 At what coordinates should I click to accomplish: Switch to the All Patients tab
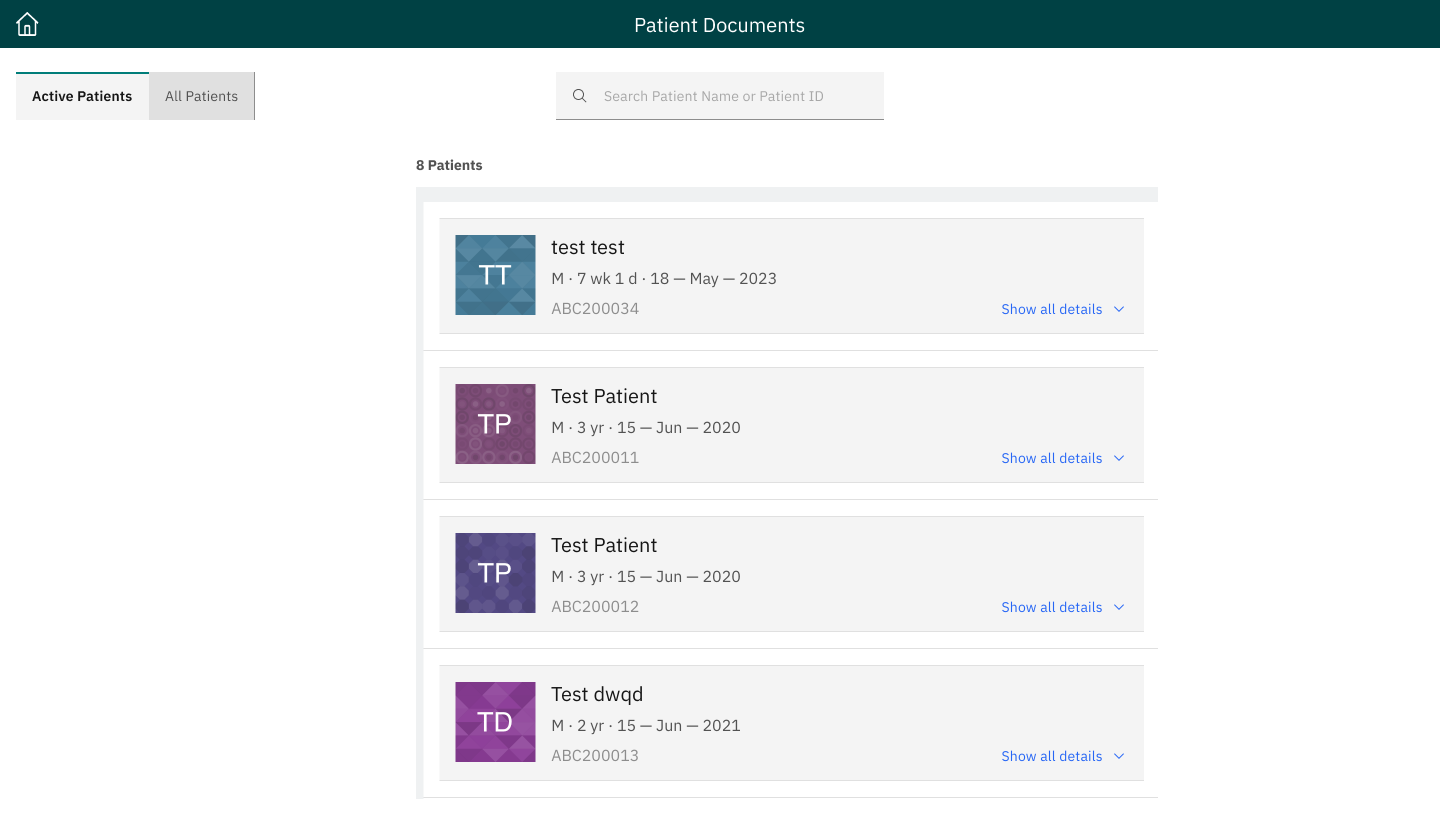[x=201, y=95]
